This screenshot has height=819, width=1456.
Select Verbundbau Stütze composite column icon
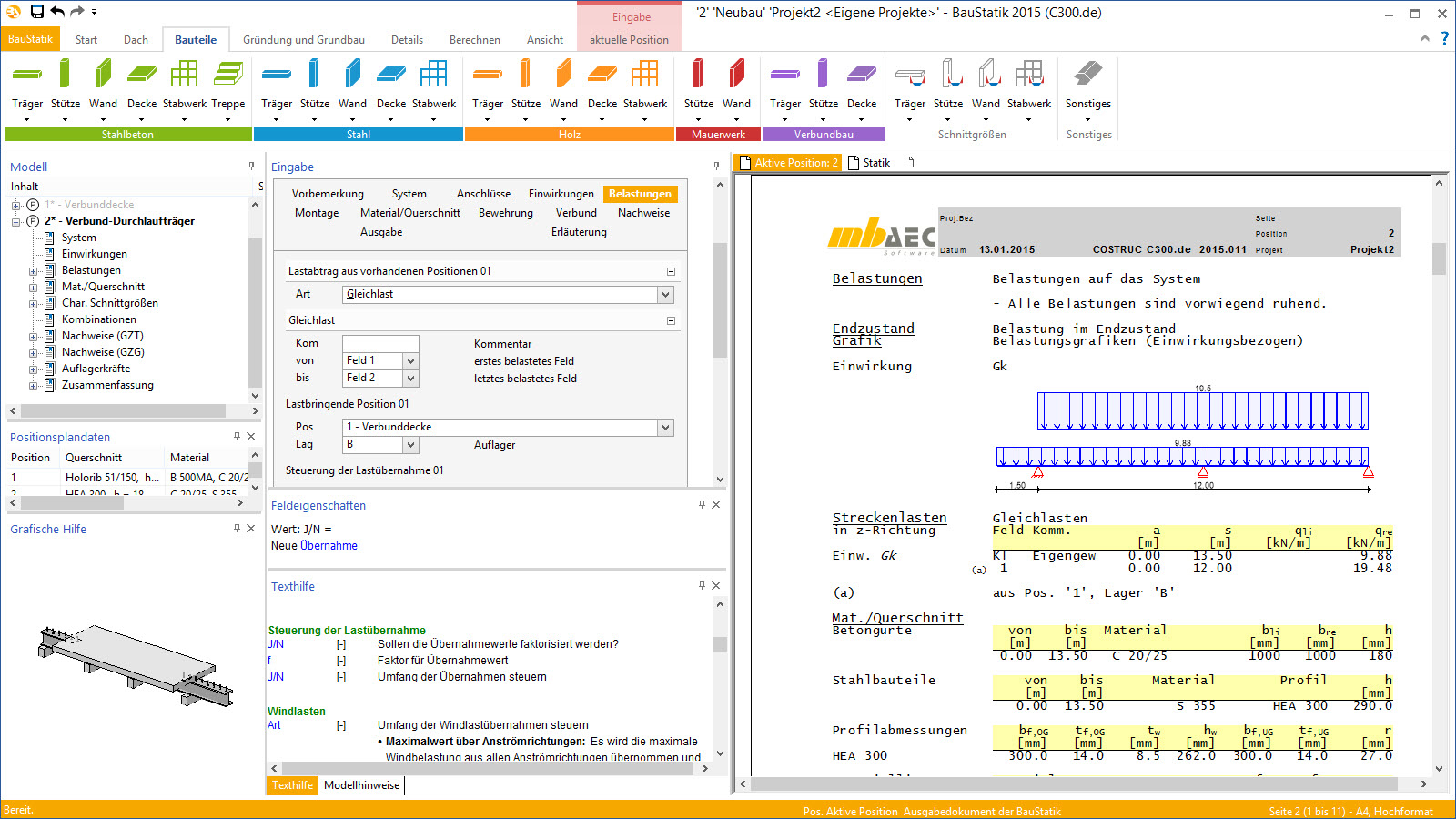click(x=823, y=75)
